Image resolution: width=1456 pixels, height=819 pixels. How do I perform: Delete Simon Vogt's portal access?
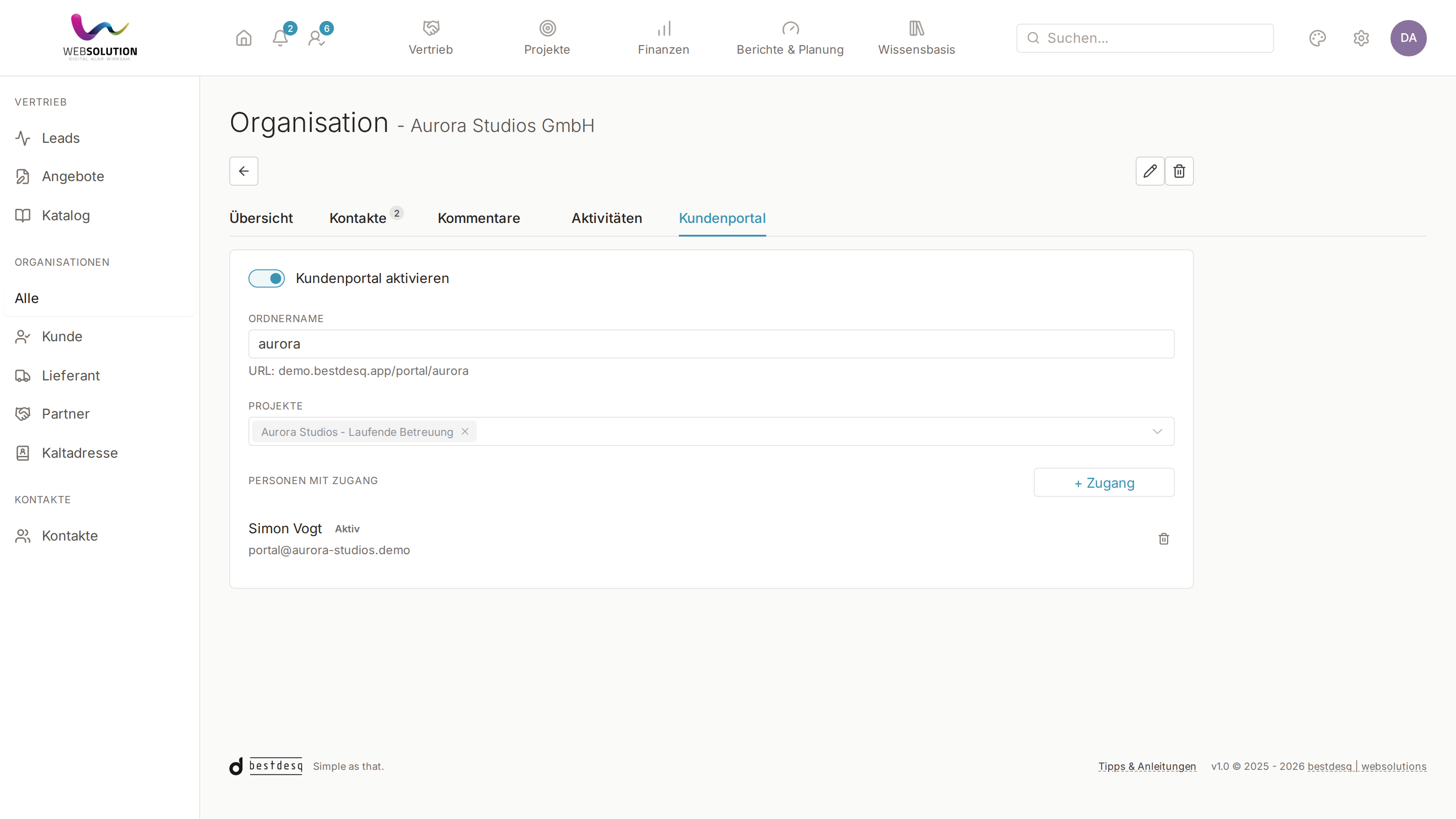pos(1163,539)
